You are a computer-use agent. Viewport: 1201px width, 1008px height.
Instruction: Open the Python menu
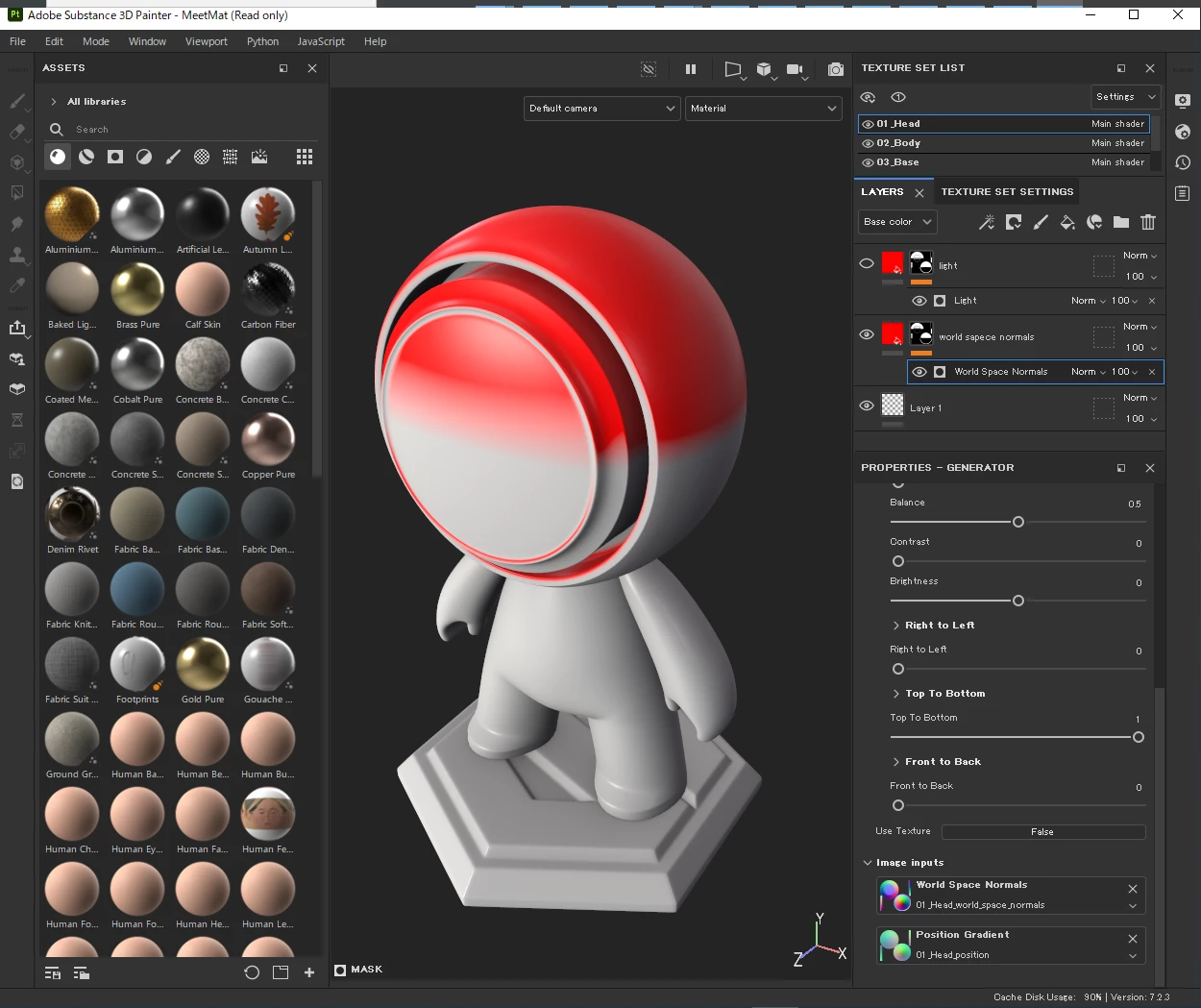click(262, 41)
